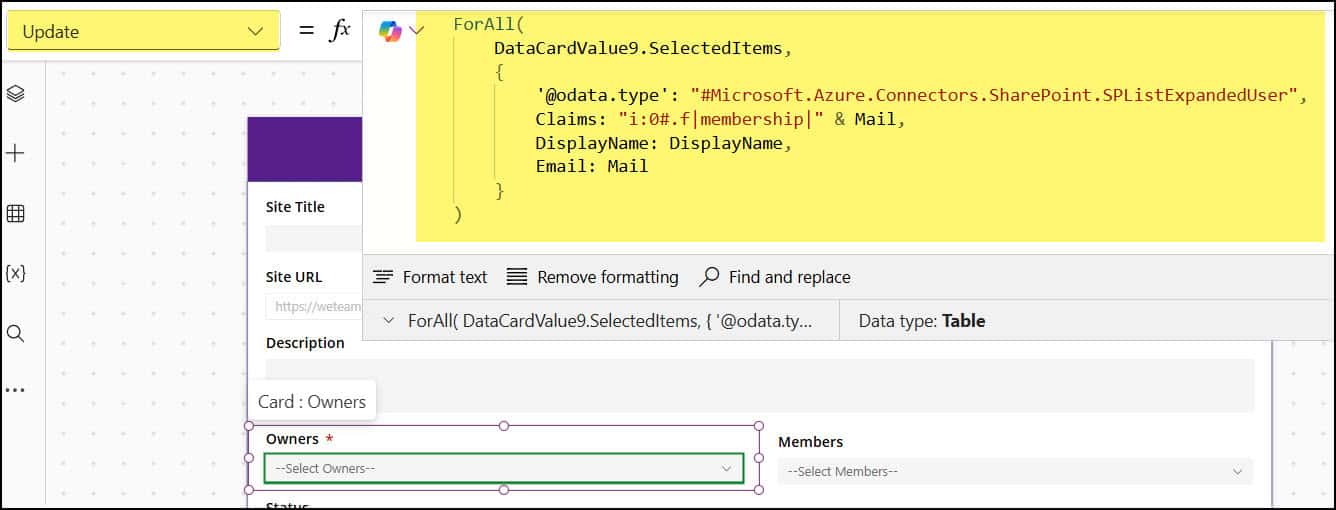
Task: Open the Variables {x} icon
Action: point(15,272)
